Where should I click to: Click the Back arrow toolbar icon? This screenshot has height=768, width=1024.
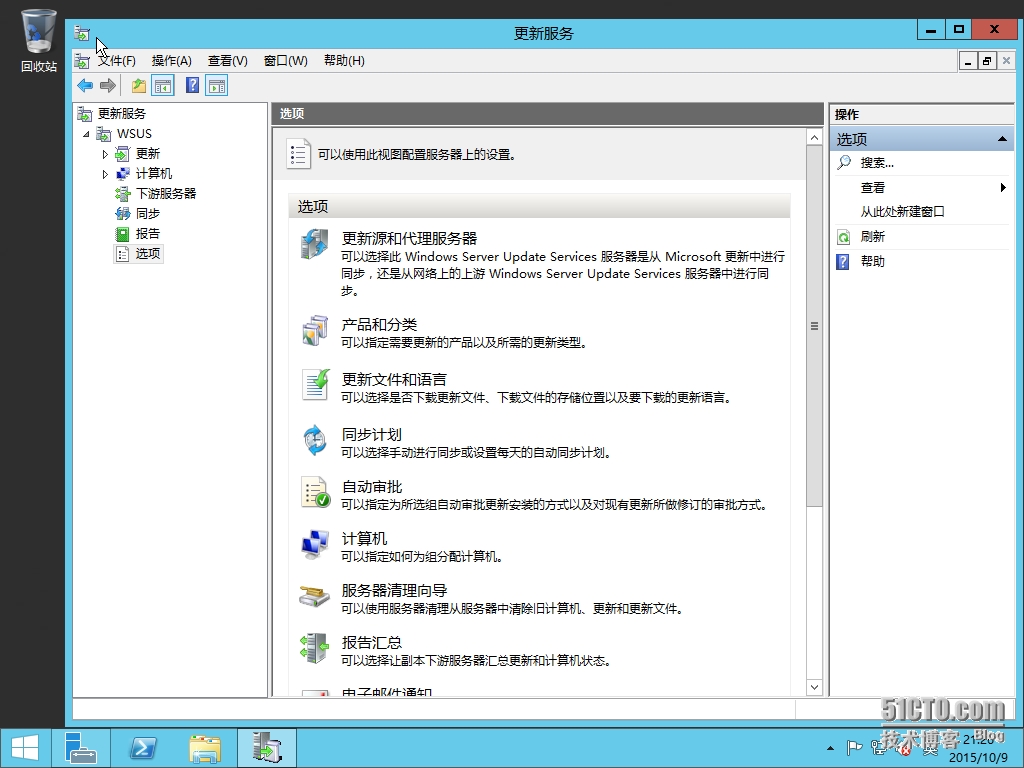pos(85,86)
